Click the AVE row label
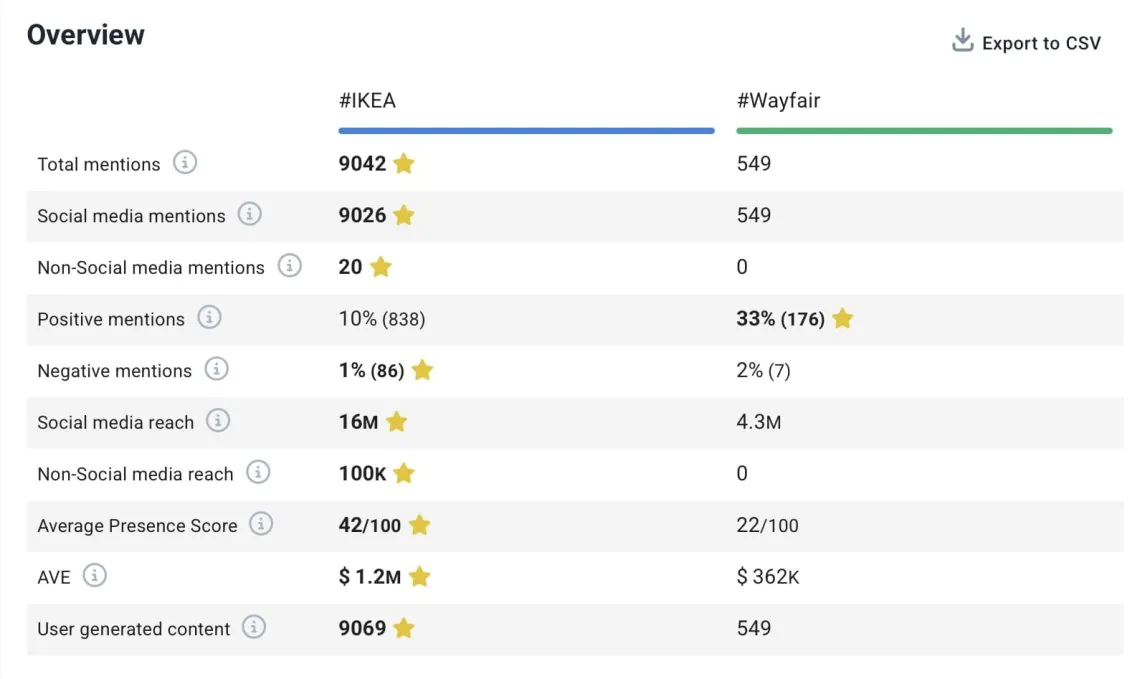Image resolution: width=1140 pixels, height=679 pixels. click(x=54, y=577)
